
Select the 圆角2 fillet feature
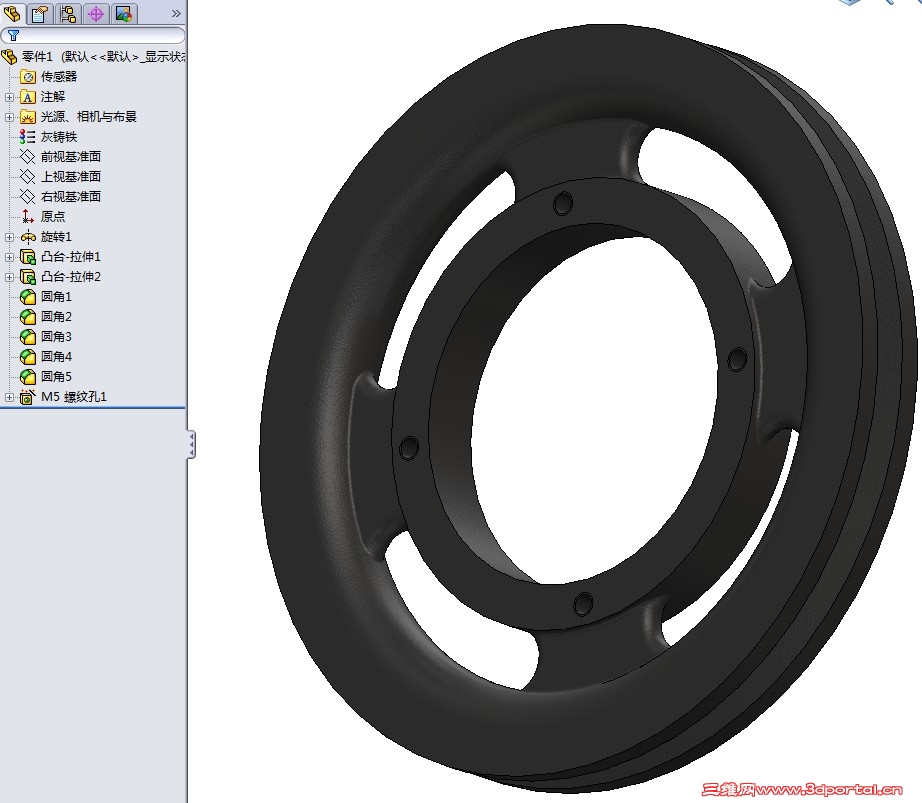pos(56,317)
